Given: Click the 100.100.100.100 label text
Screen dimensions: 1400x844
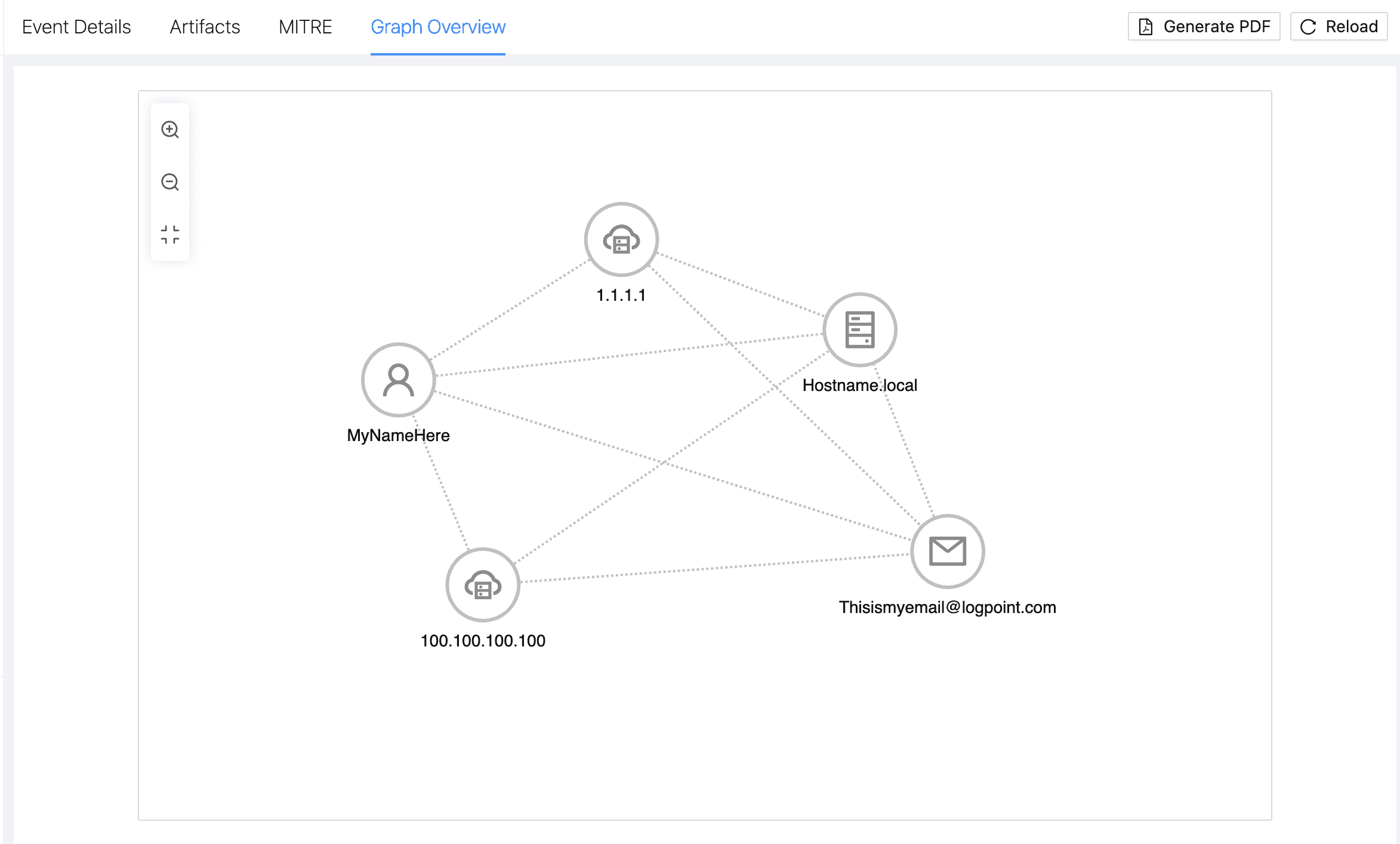Looking at the screenshot, I should tap(482, 640).
